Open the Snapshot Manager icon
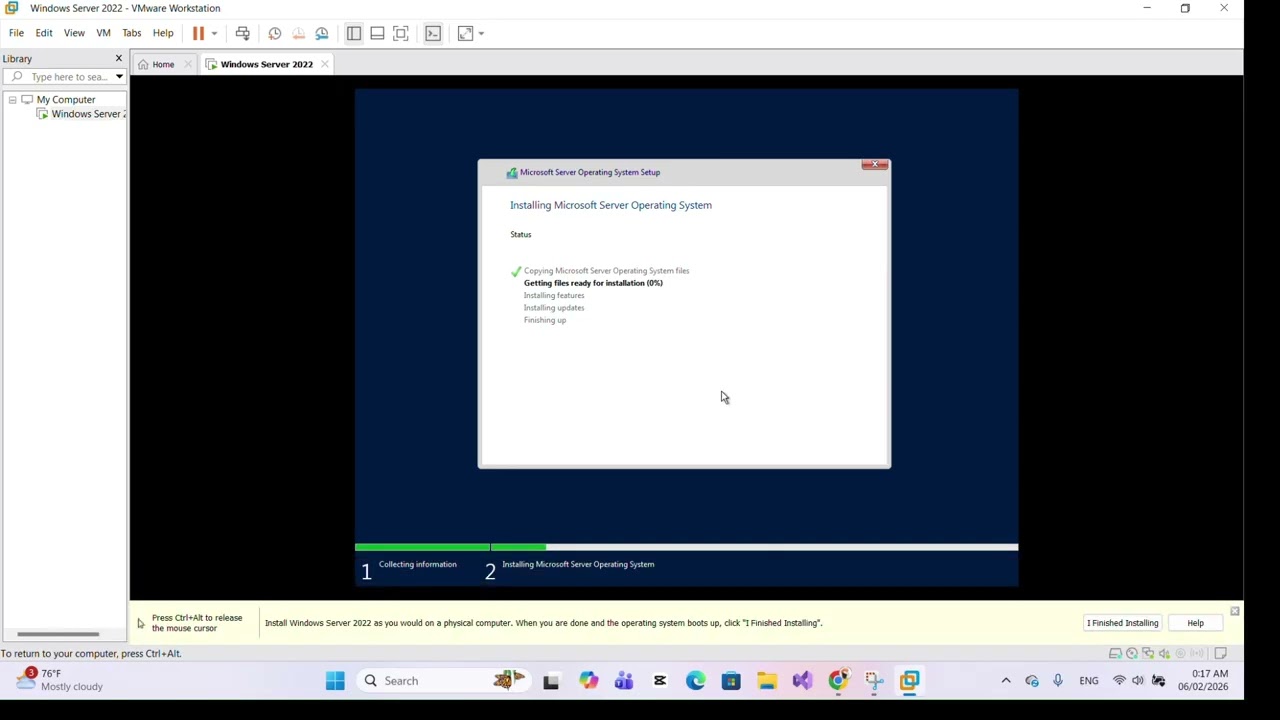Viewport: 1280px width, 720px height. [322, 33]
